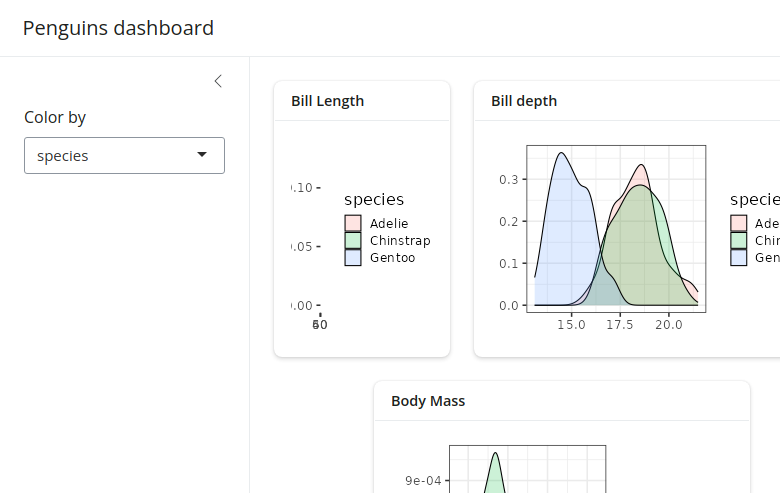Click the Gentoo blue swatch in Bill Length legend
780x493 pixels.
353,257
